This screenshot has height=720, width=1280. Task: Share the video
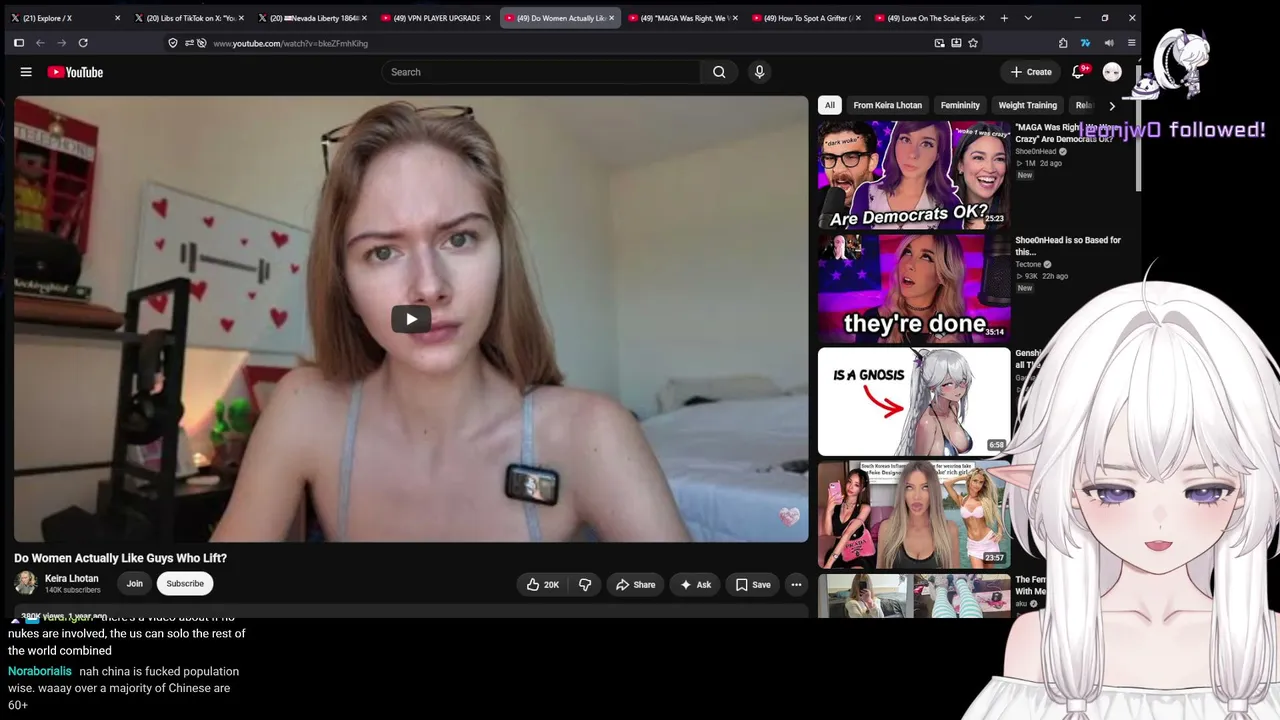pos(636,585)
